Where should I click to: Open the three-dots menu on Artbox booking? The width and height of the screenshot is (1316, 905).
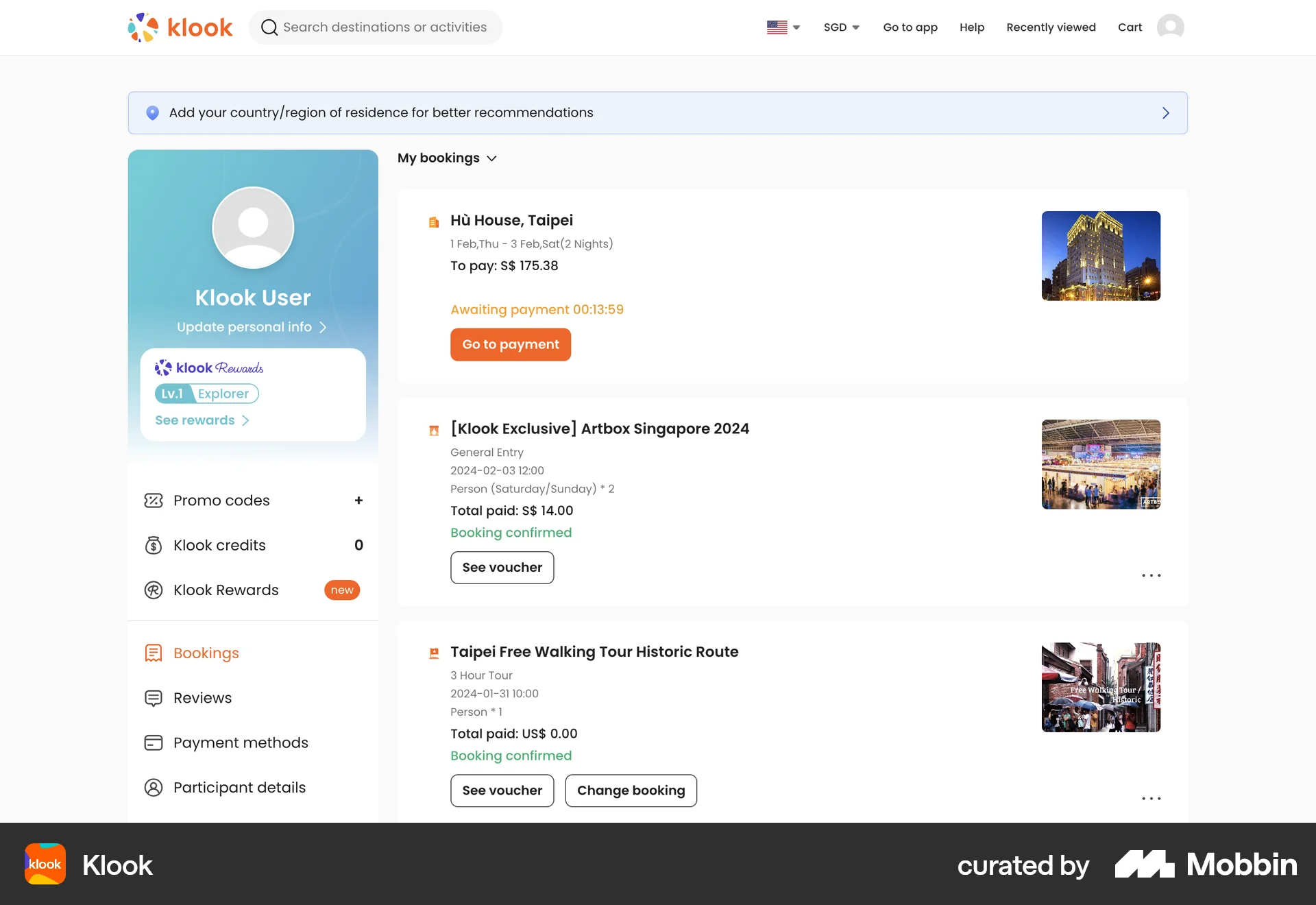tap(1151, 575)
